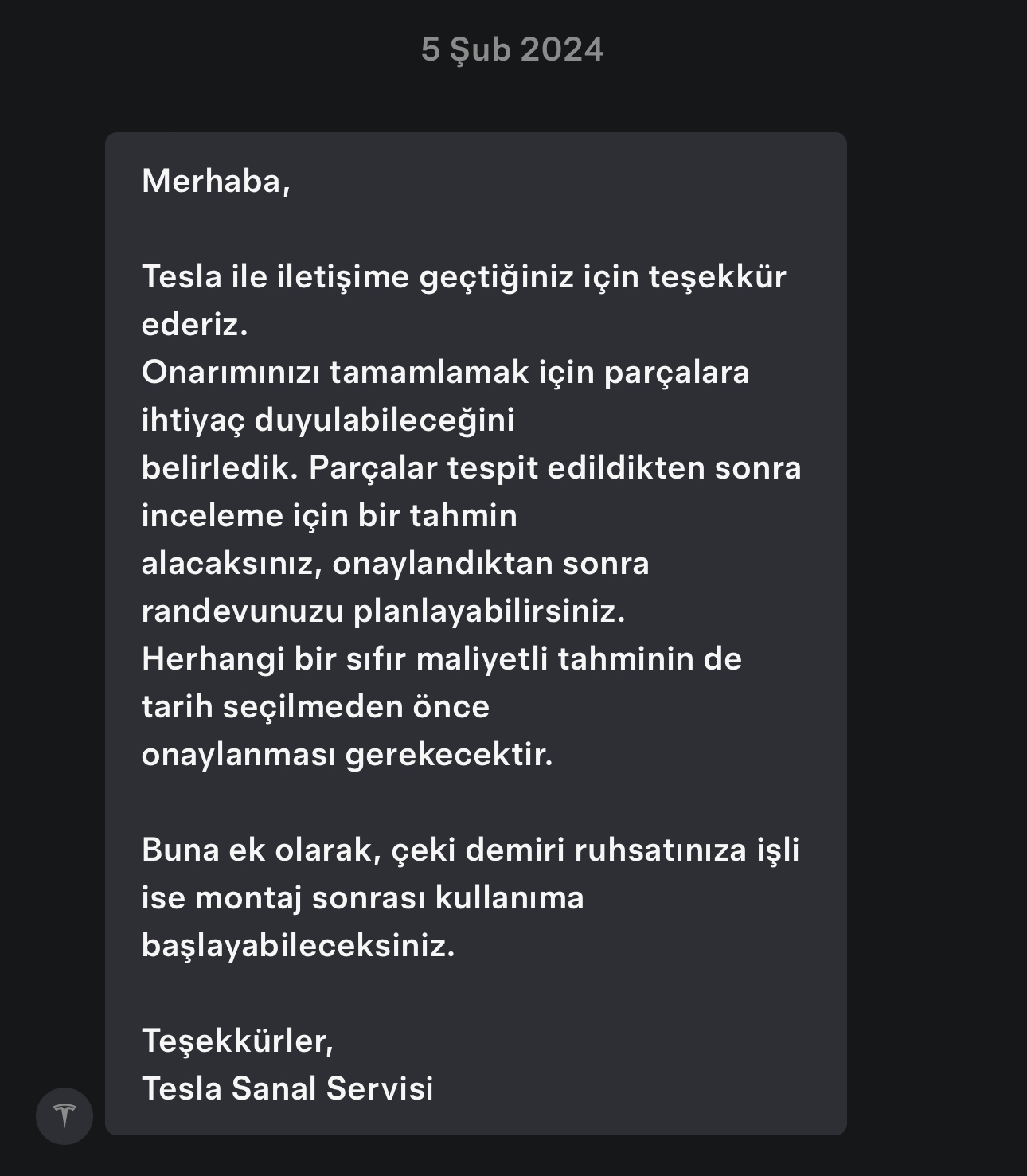Click the line starting with Tesla ile iletişime
The image size is (1027, 1176).
coord(463,277)
